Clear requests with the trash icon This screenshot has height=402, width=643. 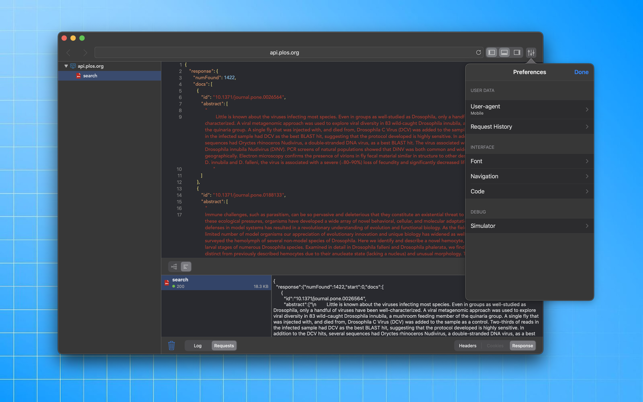click(x=171, y=346)
